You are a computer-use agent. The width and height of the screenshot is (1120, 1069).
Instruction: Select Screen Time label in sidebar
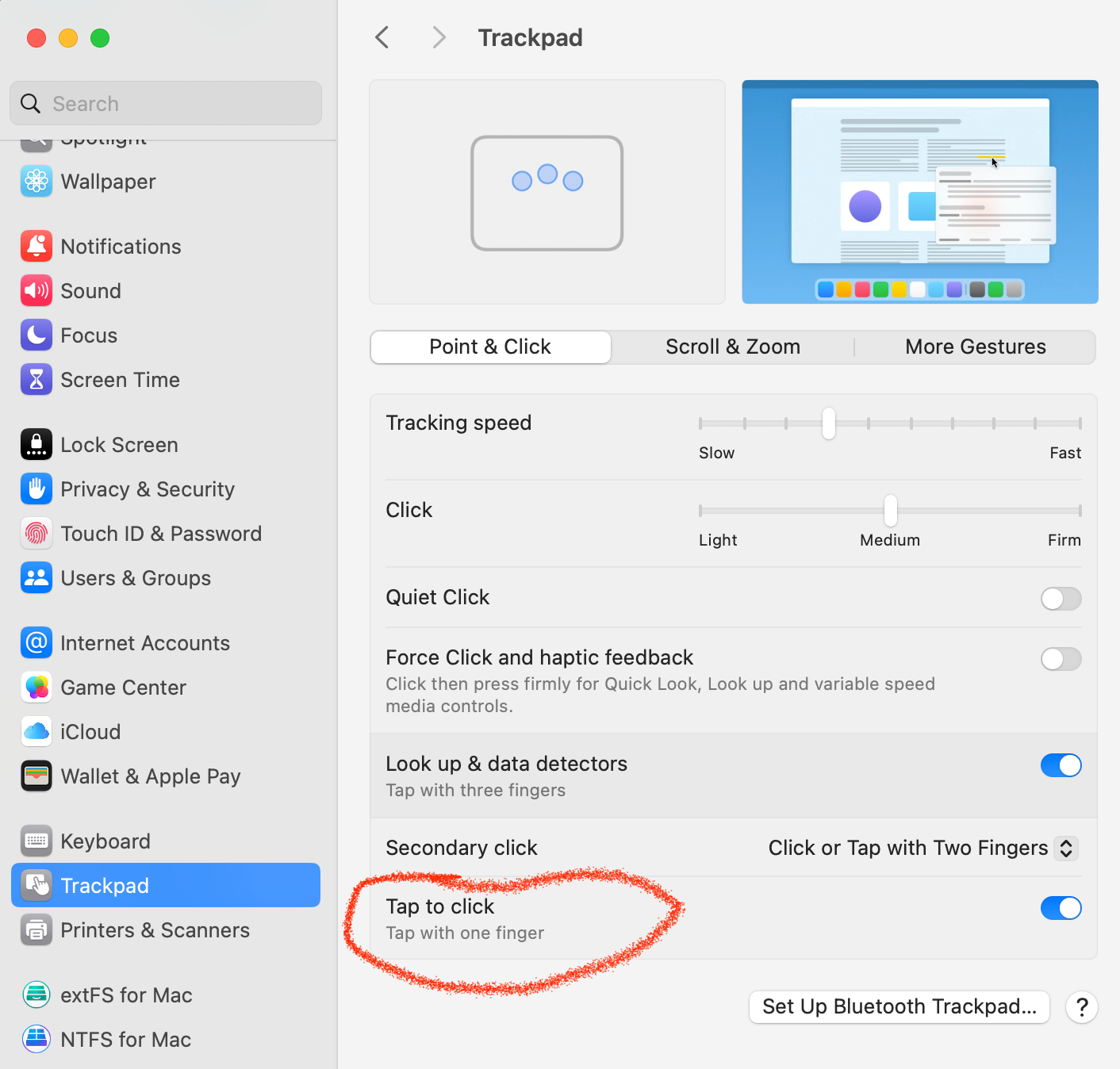tap(121, 380)
